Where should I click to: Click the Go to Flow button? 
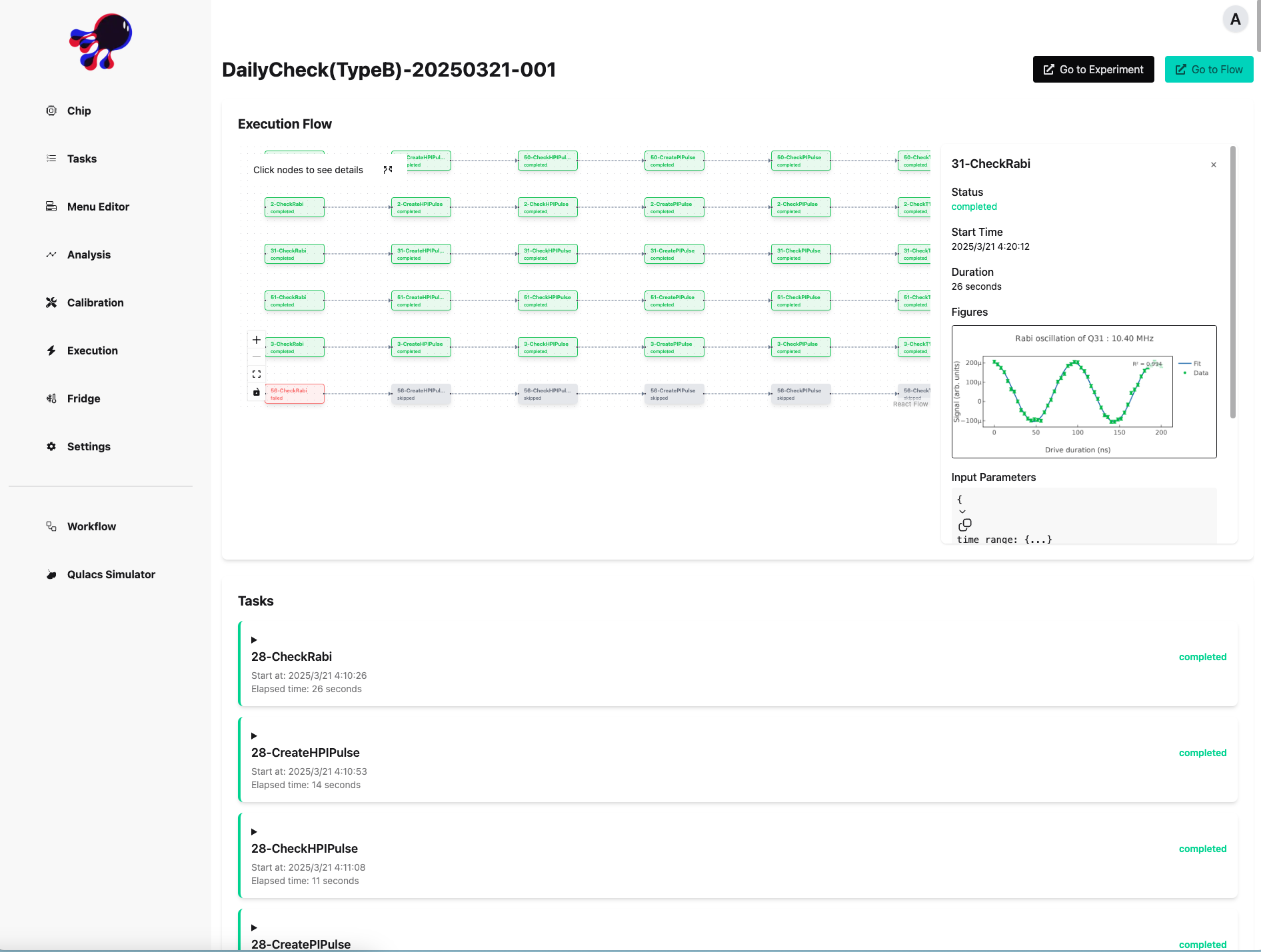click(x=1208, y=69)
